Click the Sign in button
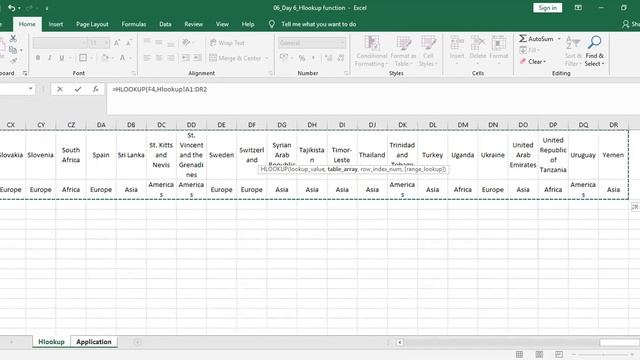This screenshot has width=640, height=360. click(547, 8)
